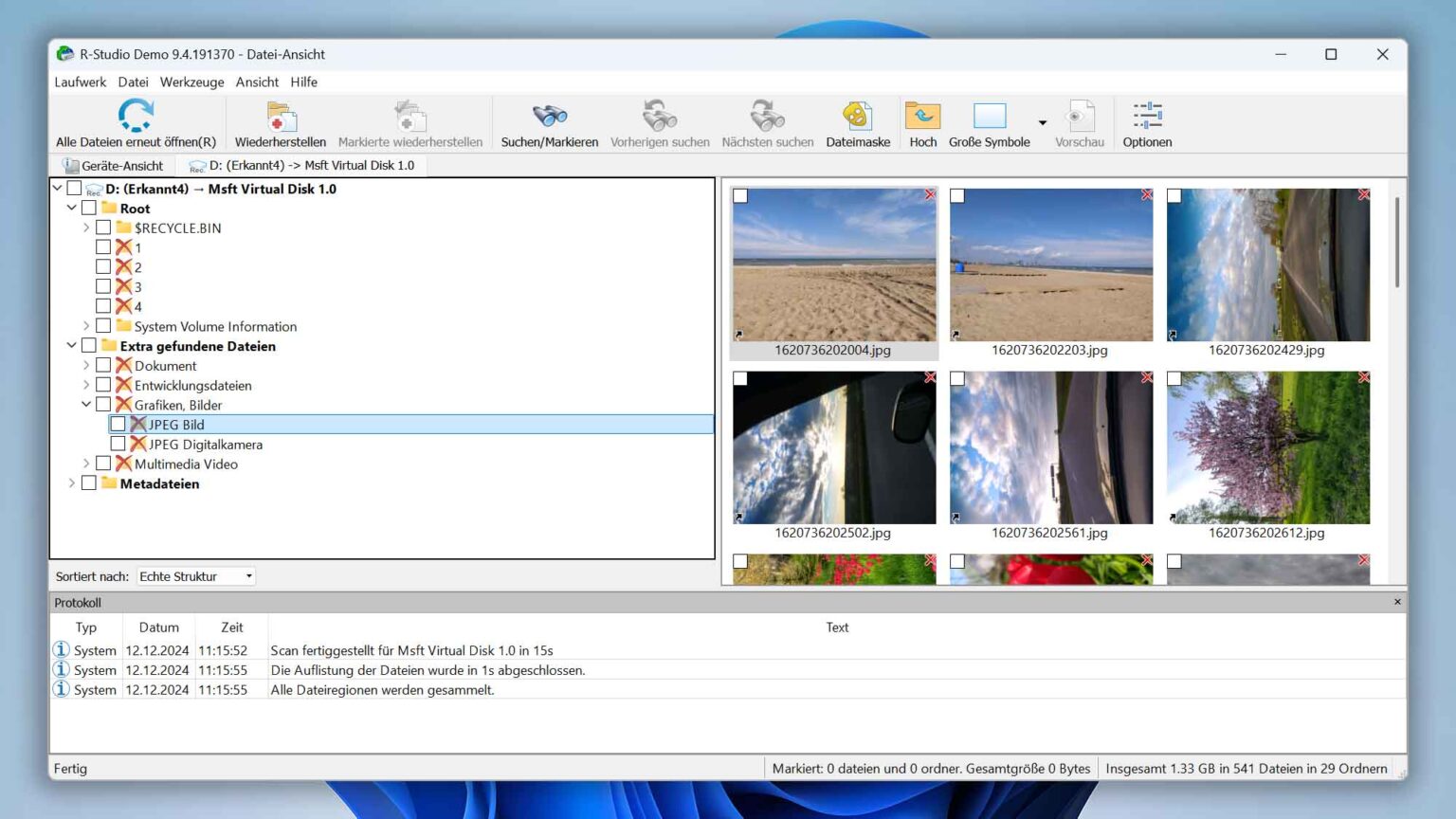Switch to the Geräte-Ansicht tab
1456x819 pixels.
point(114,165)
